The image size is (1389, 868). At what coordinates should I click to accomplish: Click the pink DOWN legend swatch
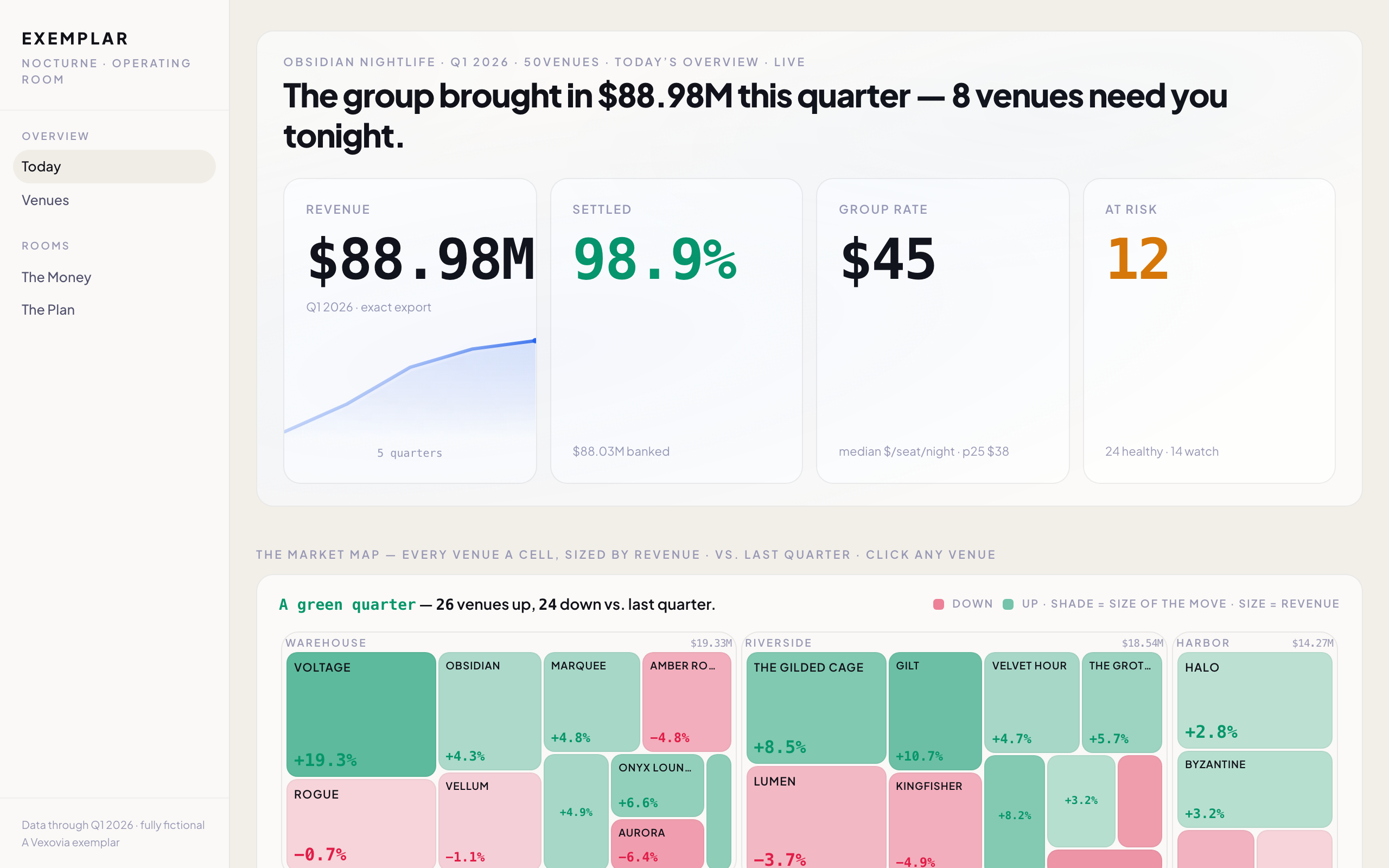tap(939, 604)
